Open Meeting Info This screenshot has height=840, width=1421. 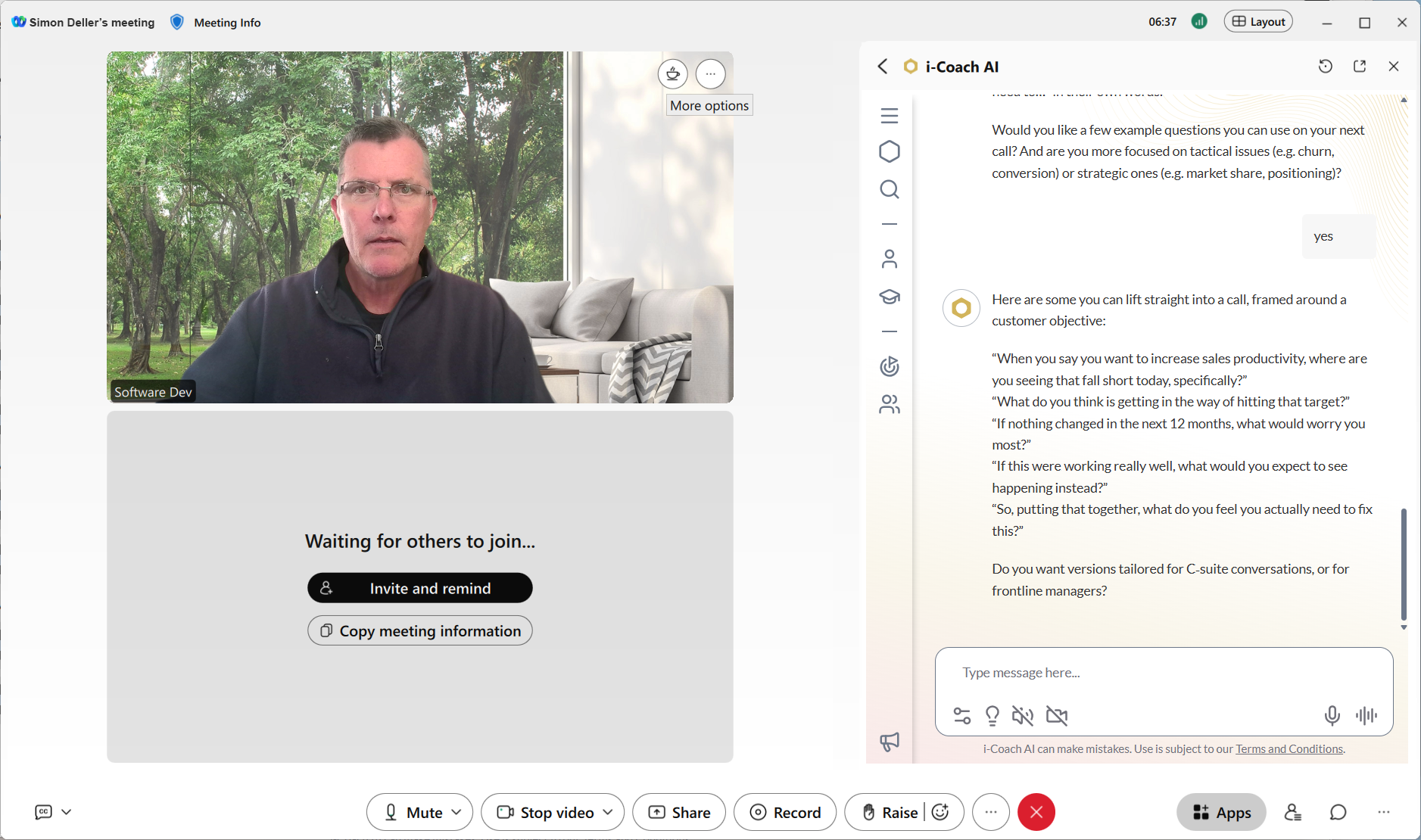click(x=227, y=23)
